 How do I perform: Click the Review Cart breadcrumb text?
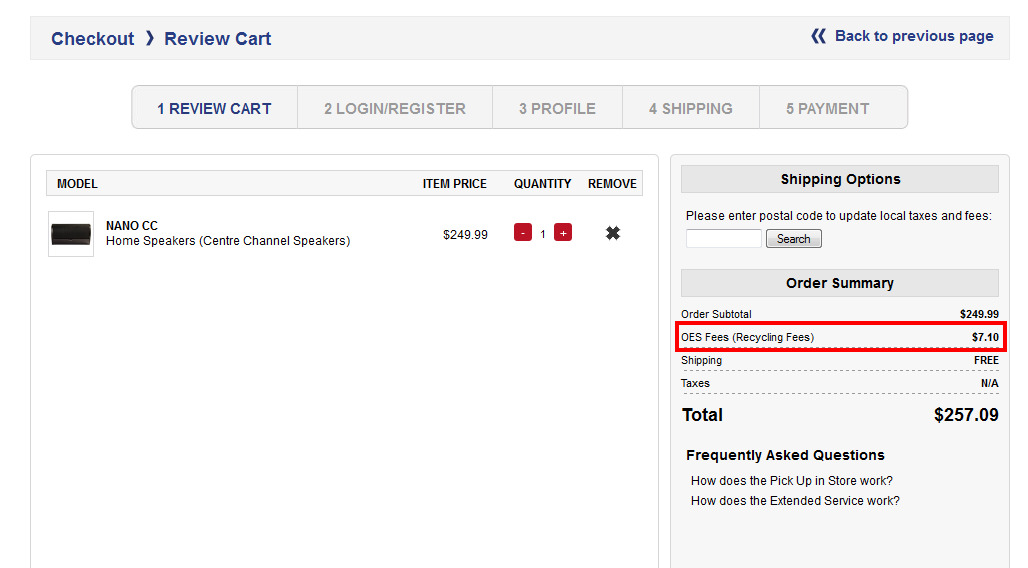[x=218, y=39]
